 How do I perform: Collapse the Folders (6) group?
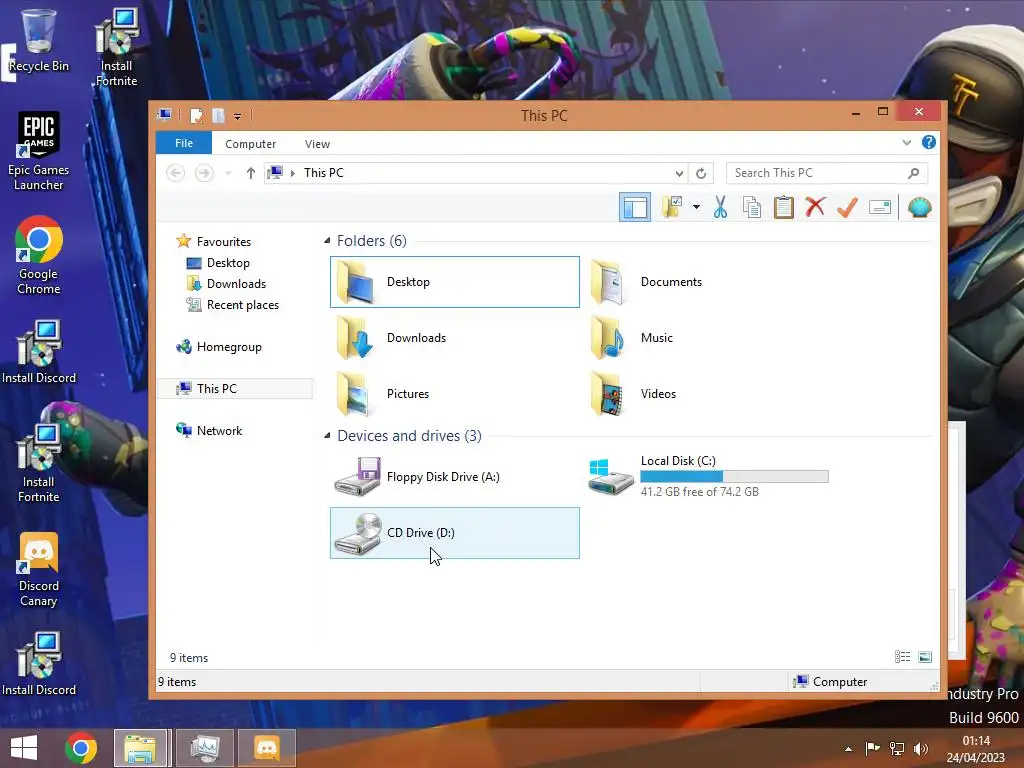327,240
